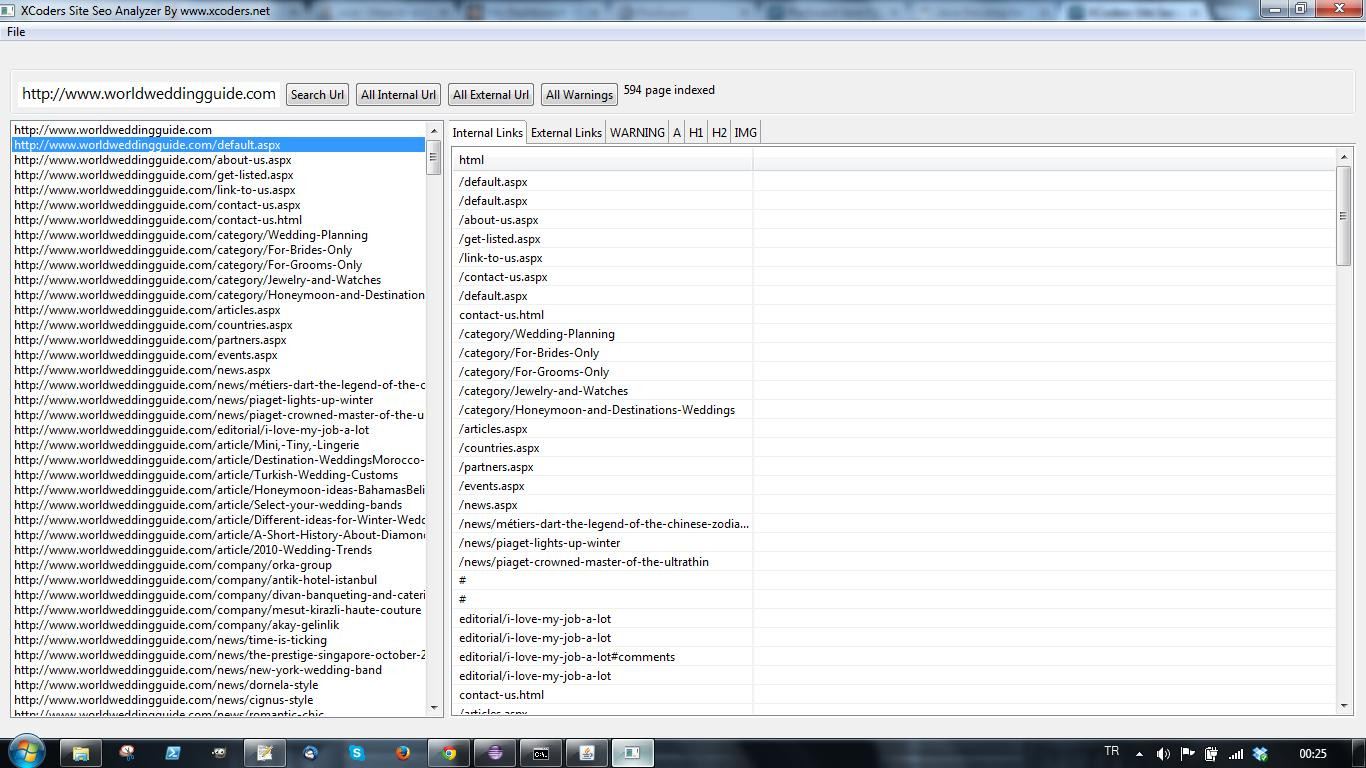Switch to the Internal Links tab
The height and width of the screenshot is (768, 1366).
pyautogui.click(x=487, y=132)
